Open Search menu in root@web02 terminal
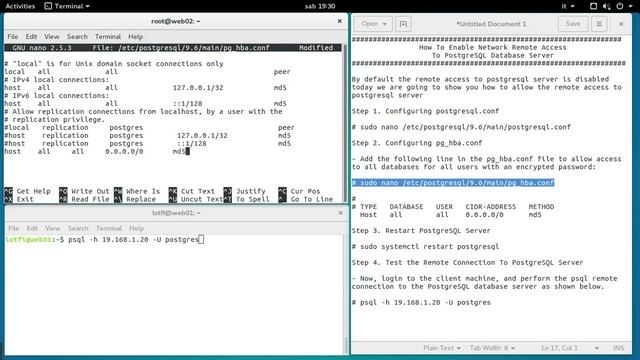This screenshot has width=640, height=360. coord(77,36)
